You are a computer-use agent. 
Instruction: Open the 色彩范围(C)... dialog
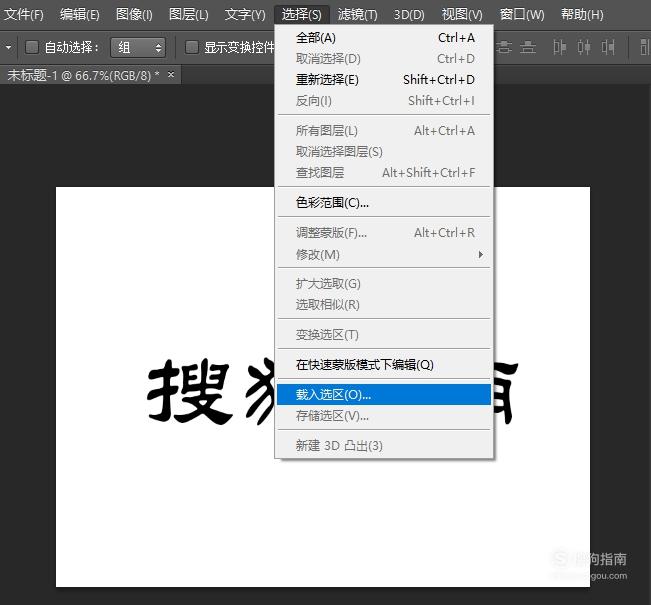[384, 203]
